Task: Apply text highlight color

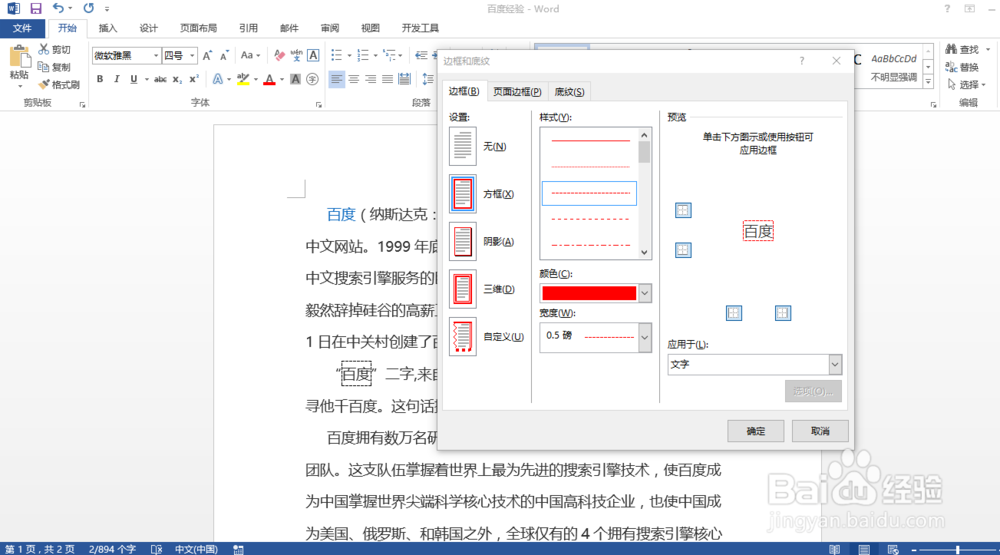Action: [243, 79]
